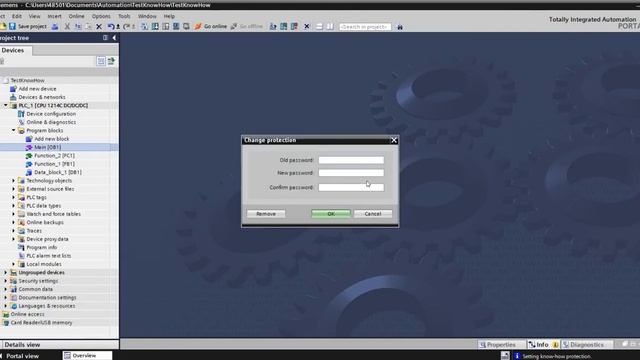Click the Split editor horizontally icon
Screen dimensions: 640x360
click(x=319, y=27)
